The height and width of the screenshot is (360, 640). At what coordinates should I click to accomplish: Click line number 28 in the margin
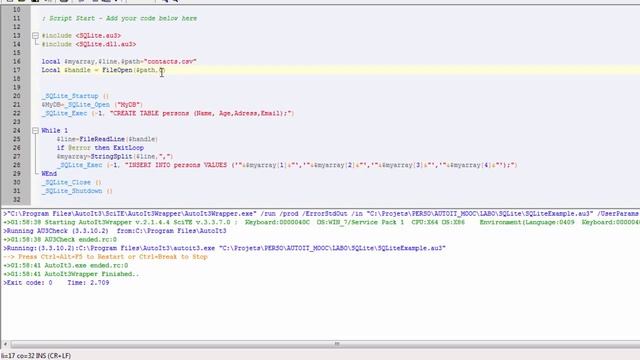tap(16, 165)
